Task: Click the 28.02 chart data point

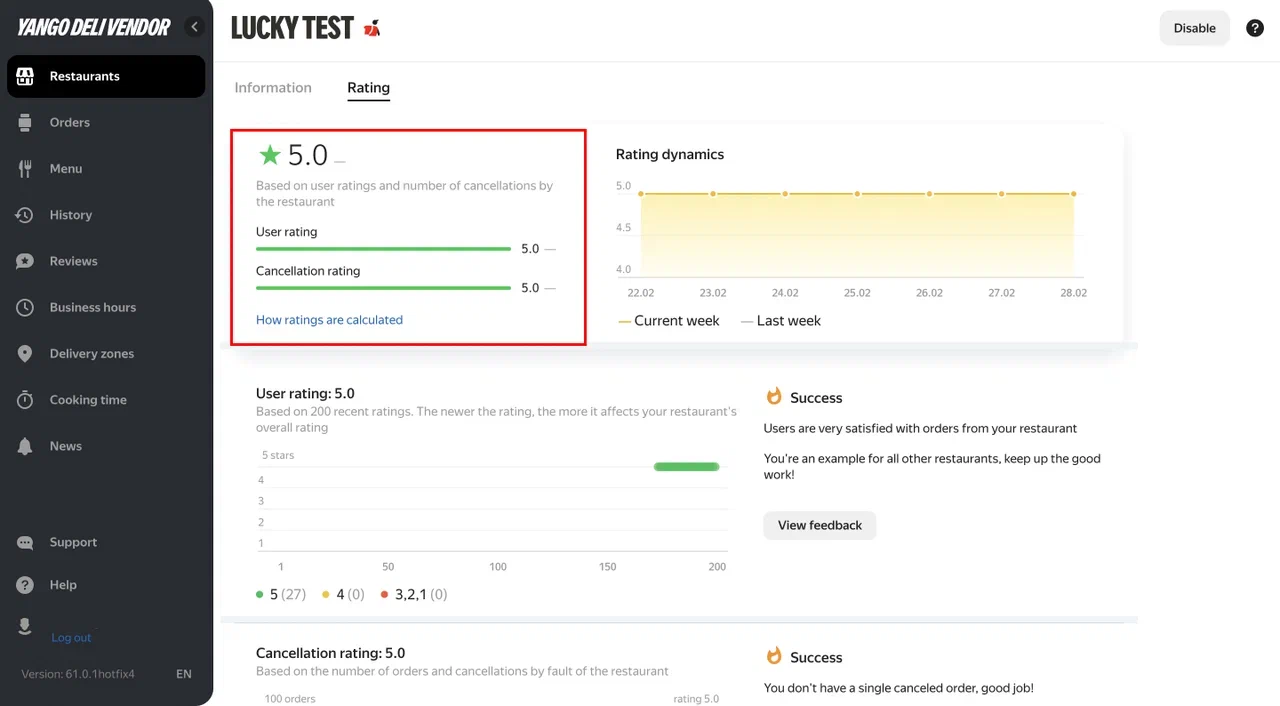Action: (x=1074, y=194)
